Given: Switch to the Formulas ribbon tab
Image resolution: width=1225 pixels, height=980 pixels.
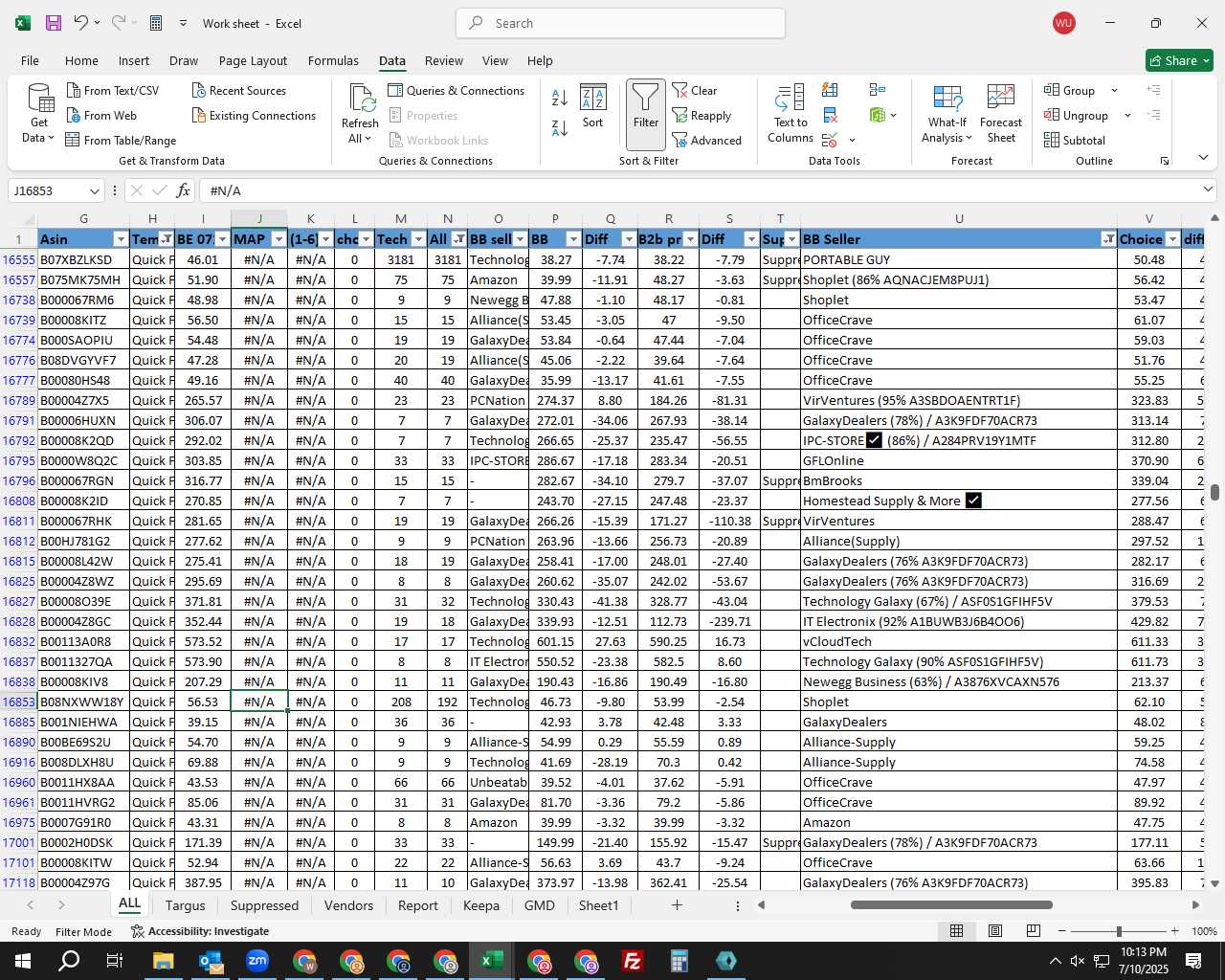Looking at the screenshot, I should point(333,60).
